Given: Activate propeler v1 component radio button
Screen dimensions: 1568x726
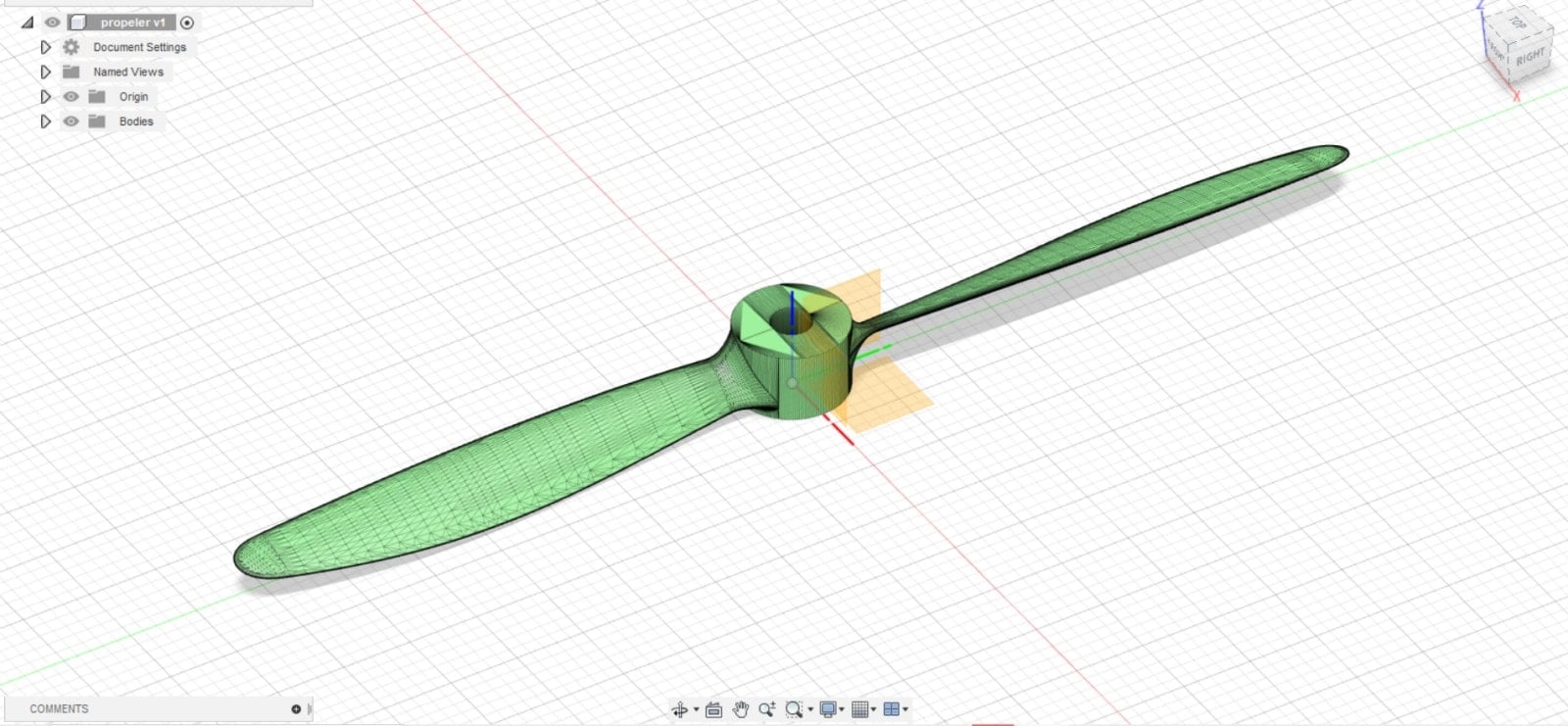Looking at the screenshot, I should tap(187, 23).
